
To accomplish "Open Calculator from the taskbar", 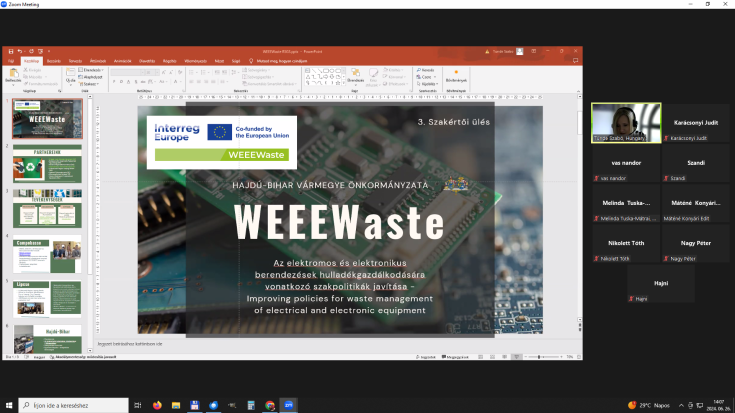I will [251, 405].
